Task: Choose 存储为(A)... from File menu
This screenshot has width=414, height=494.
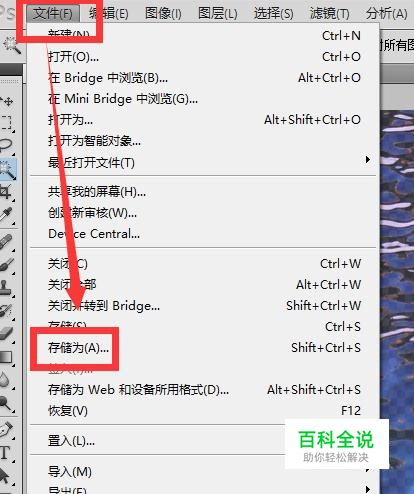Action: (78, 348)
